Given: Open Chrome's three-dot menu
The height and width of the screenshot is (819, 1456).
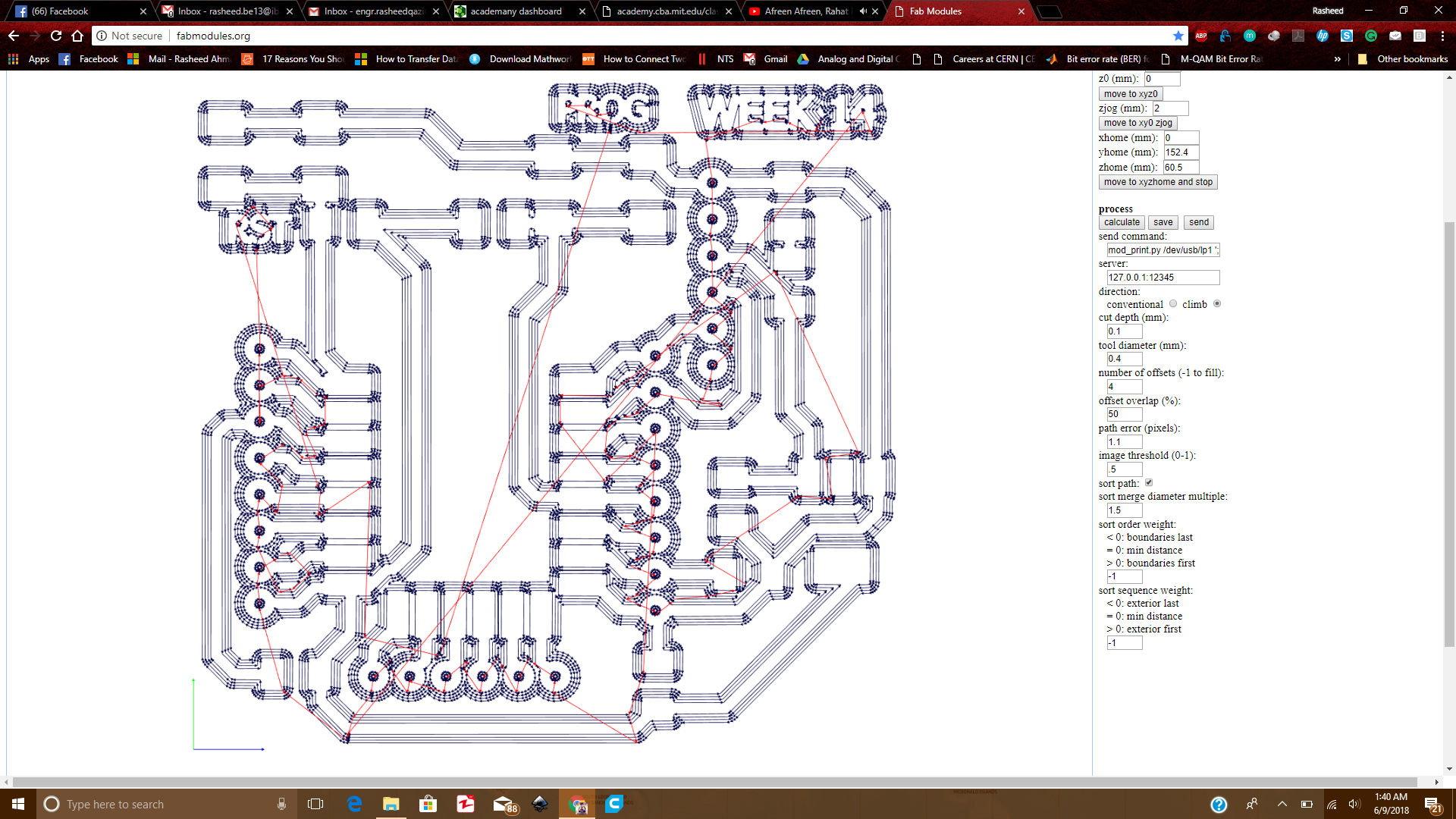Looking at the screenshot, I should [x=1442, y=36].
